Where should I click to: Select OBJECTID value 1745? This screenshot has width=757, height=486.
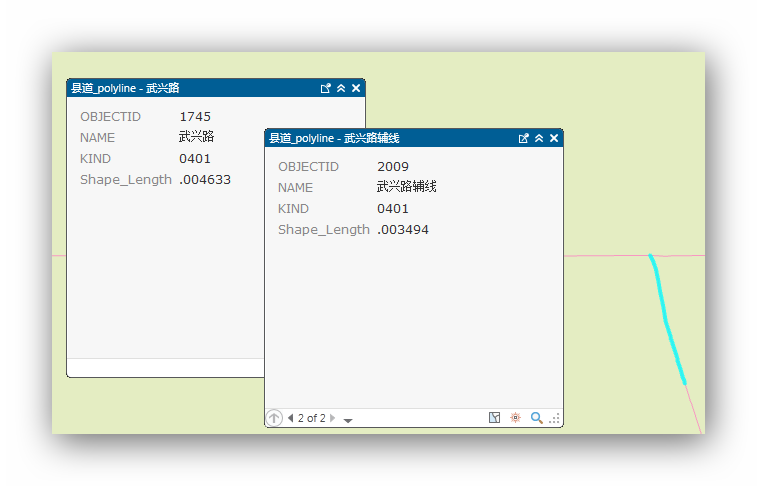pos(195,117)
